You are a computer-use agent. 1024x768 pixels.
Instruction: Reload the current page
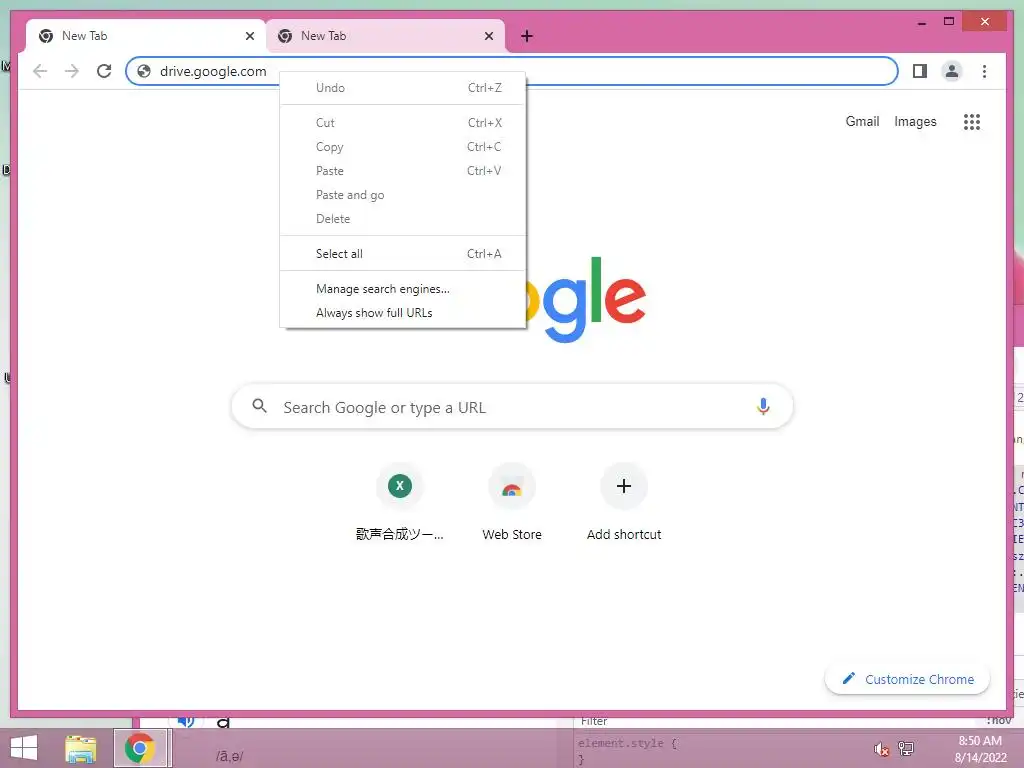[x=104, y=71]
